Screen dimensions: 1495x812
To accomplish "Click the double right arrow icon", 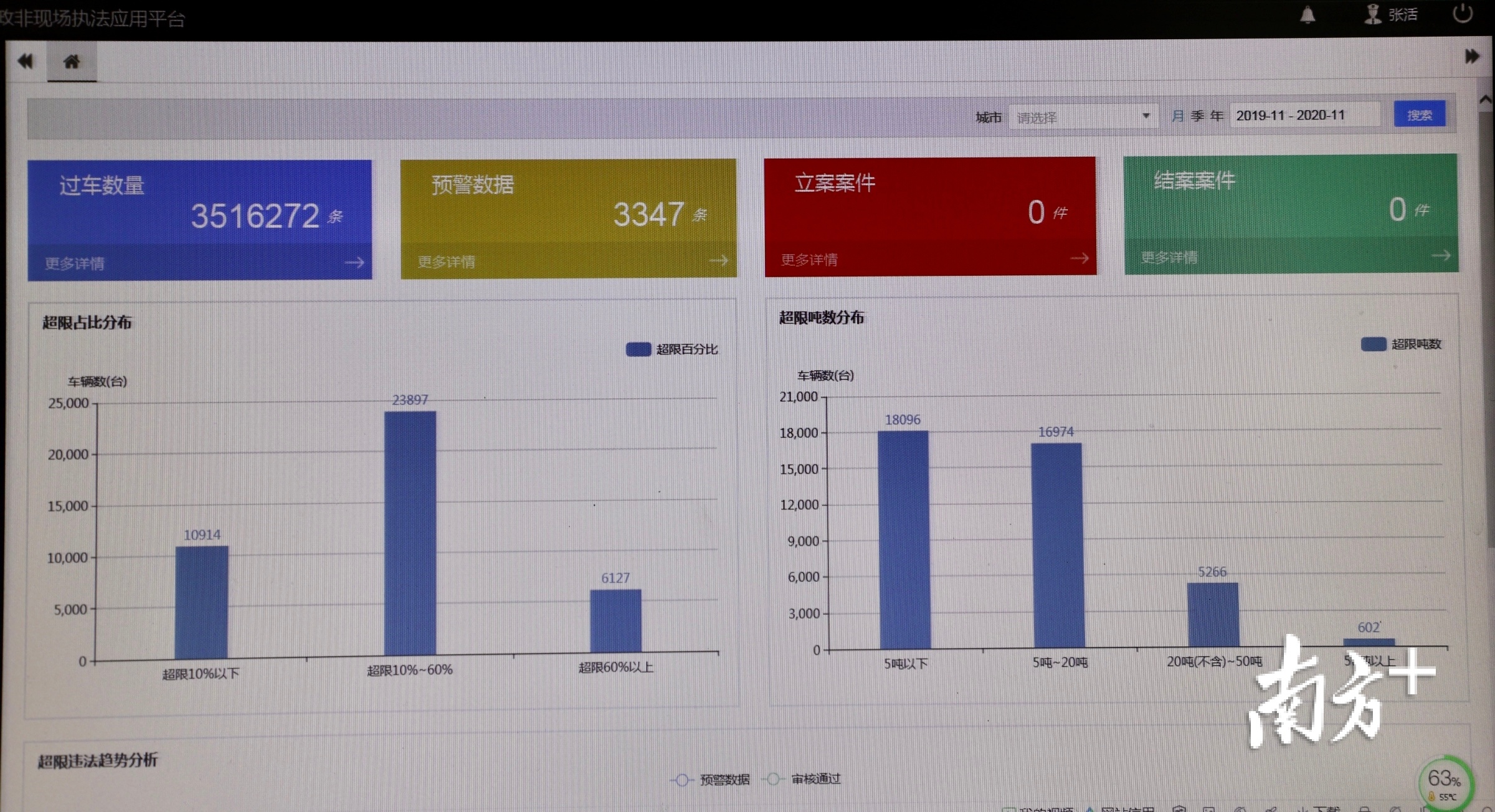I will pyautogui.click(x=1471, y=57).
